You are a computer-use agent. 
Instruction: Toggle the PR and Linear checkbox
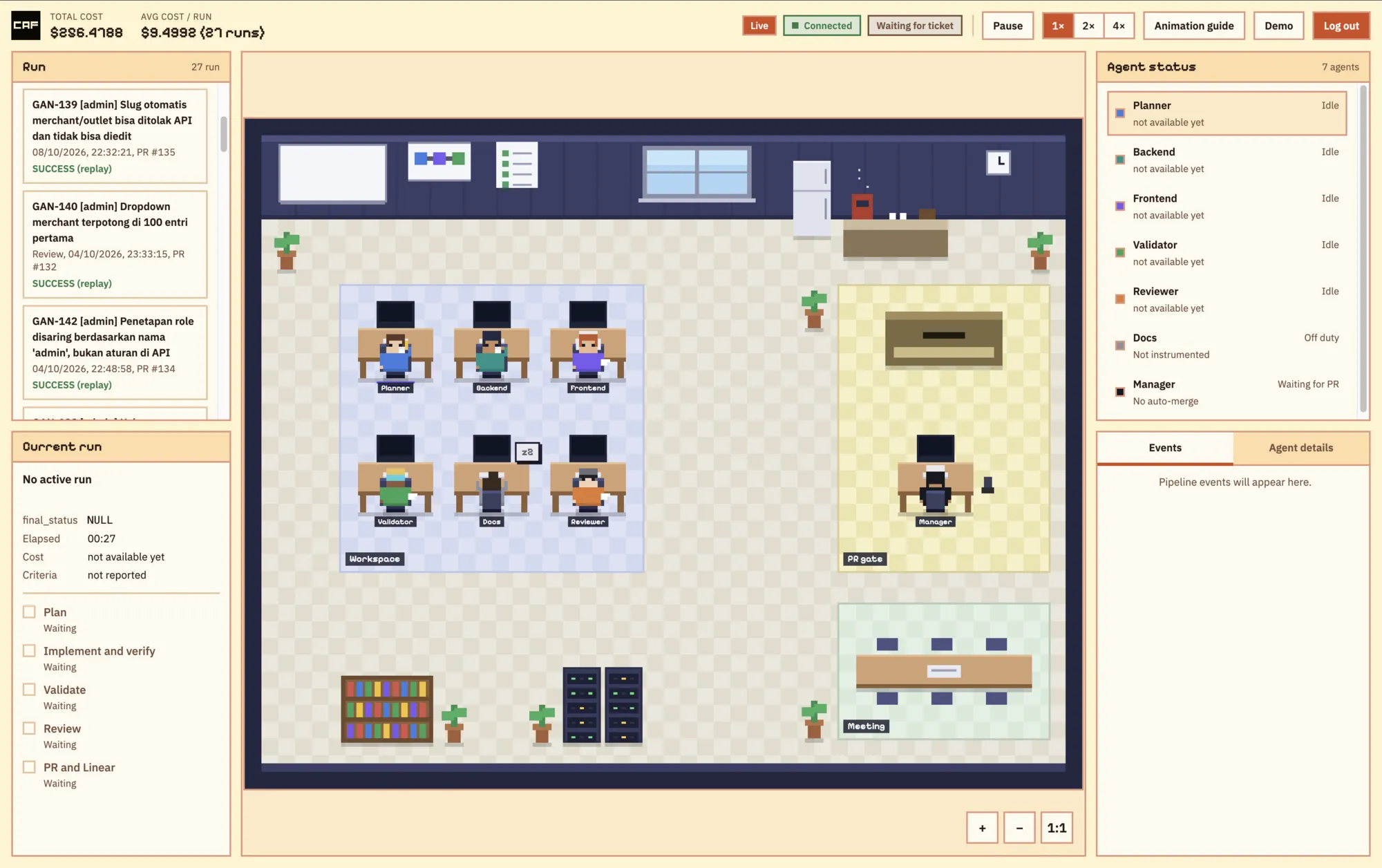29,767
